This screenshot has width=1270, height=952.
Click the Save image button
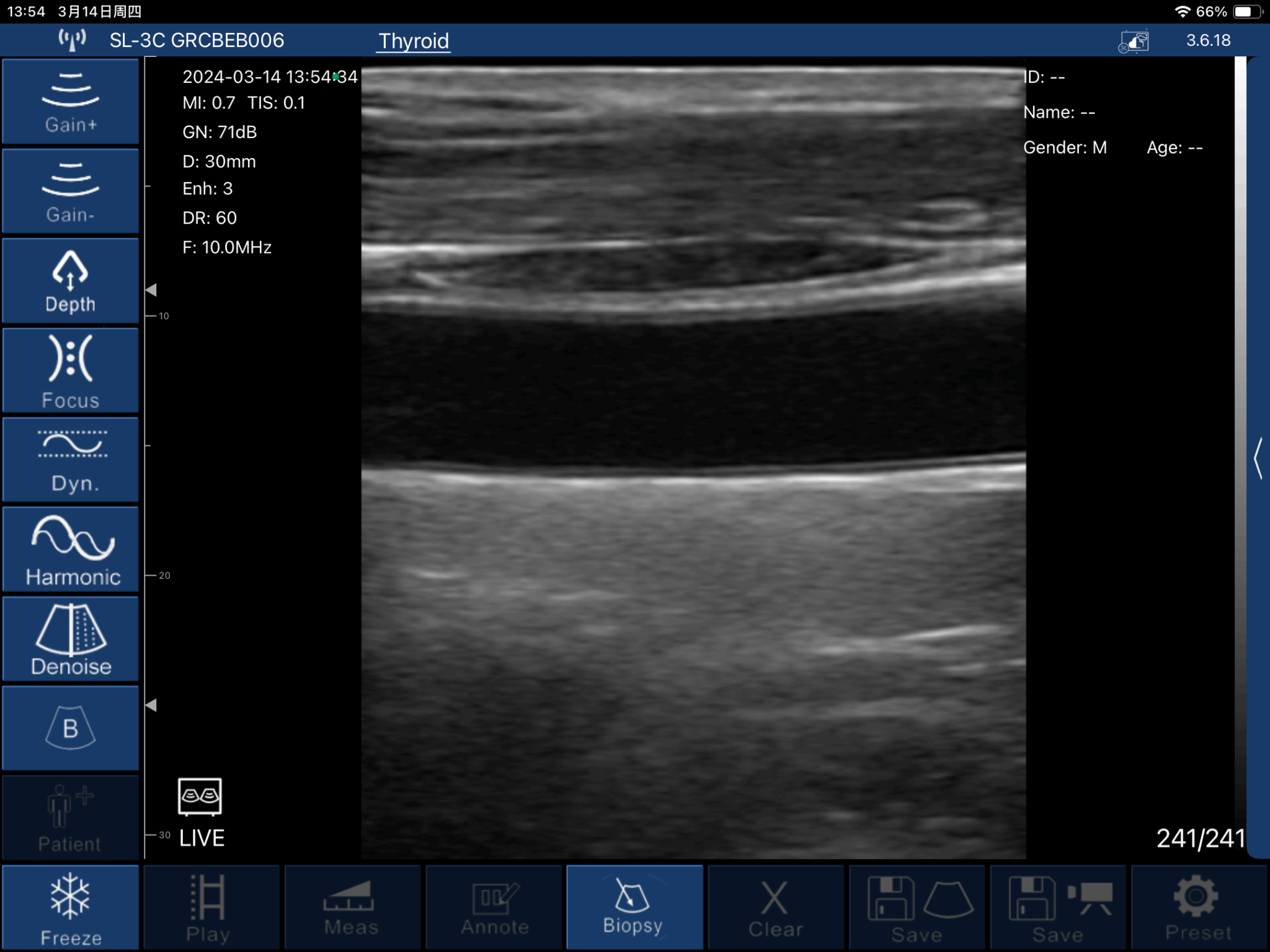pos(917,907)
